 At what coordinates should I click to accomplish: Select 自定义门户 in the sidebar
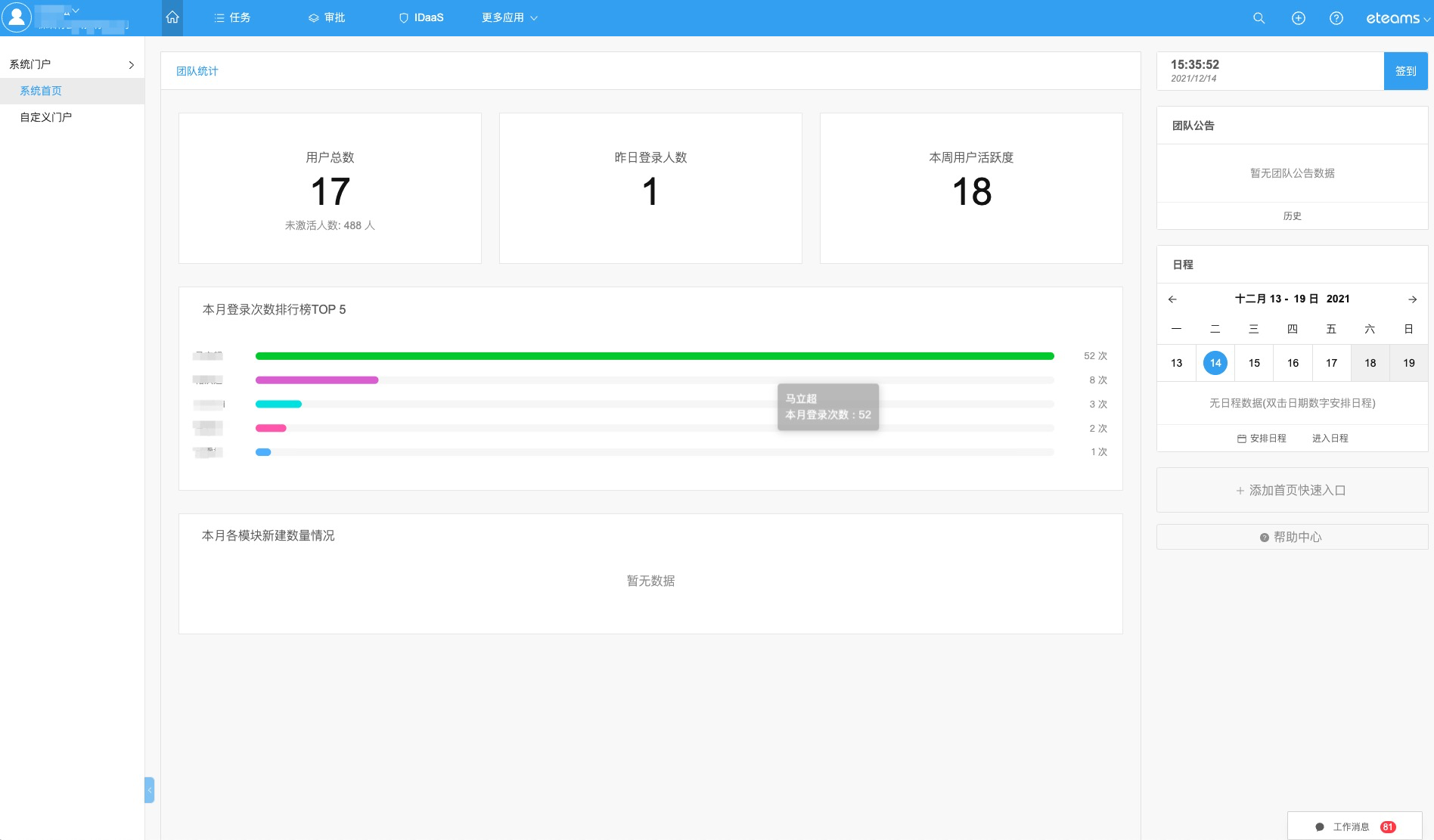tap(72, 117)
